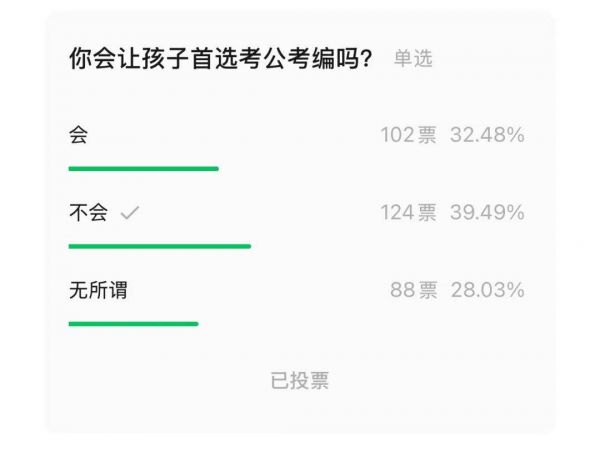
Task: Click the green progress bar under 会
Action: pyautogui.click(x=143, y=168)
